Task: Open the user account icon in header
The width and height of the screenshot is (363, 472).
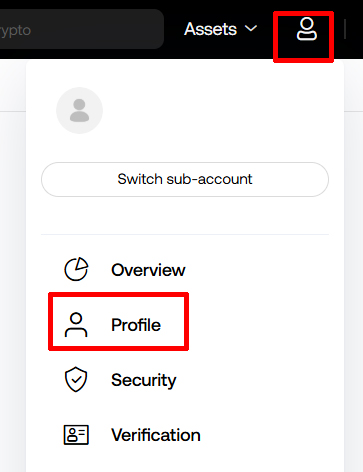Action: click(307, 29)
